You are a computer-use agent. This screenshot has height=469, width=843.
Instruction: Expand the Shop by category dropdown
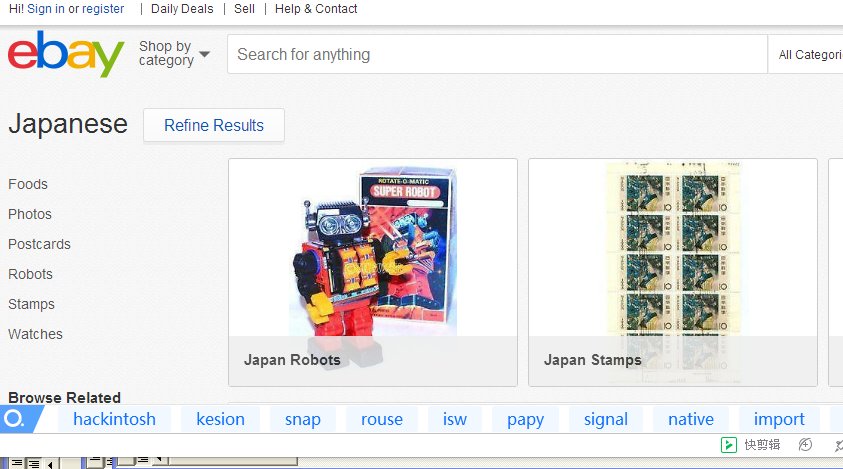pyautogui.click(x=174, y=54)
